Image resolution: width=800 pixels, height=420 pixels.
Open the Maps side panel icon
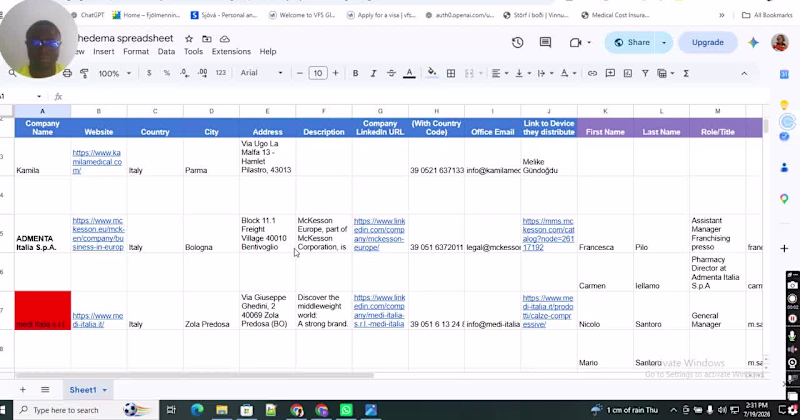pyautogui.click(x=784, y=199)
